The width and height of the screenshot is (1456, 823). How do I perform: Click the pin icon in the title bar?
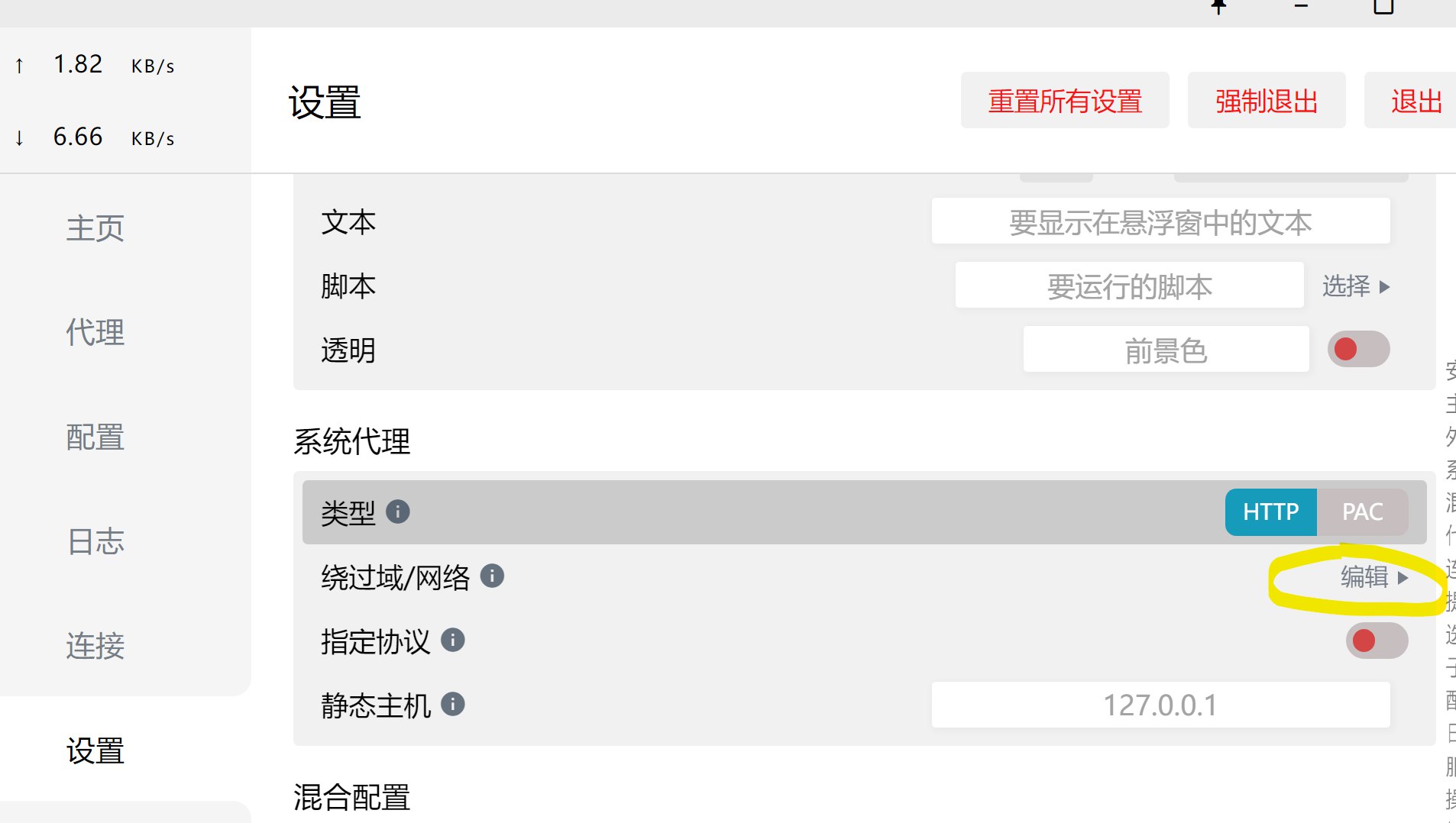(1219, 7)
